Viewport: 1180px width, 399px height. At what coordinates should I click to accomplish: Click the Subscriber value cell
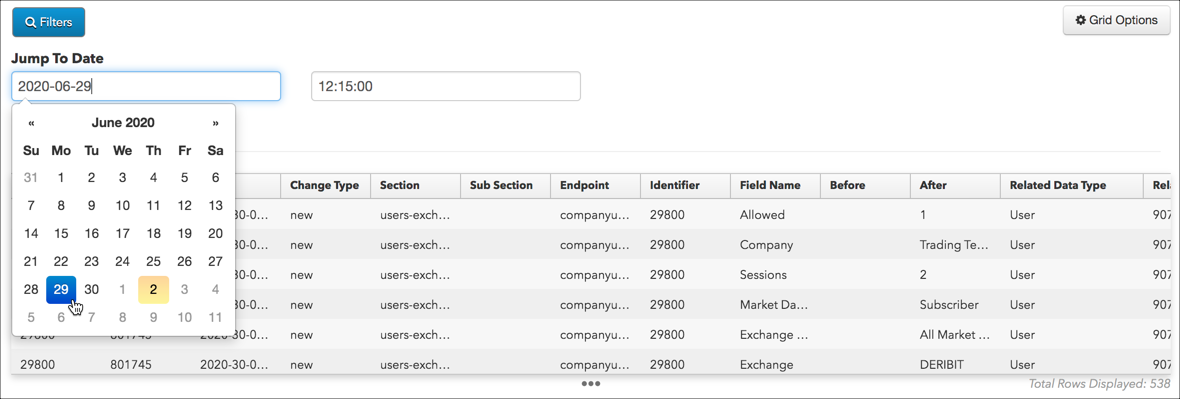pyautogui.click(x=955, y=305)
